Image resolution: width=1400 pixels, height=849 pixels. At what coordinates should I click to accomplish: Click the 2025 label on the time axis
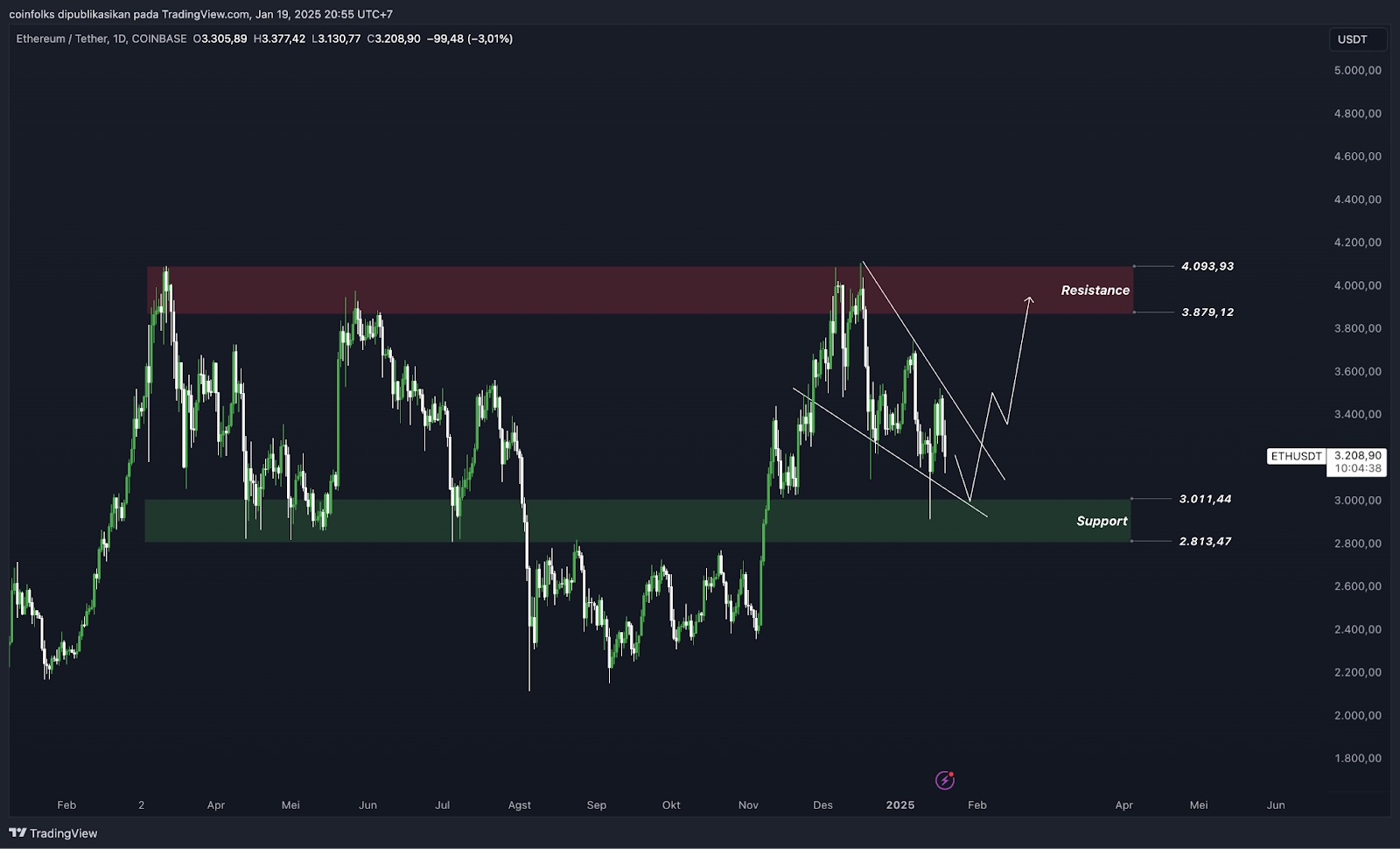coord(900,804)
